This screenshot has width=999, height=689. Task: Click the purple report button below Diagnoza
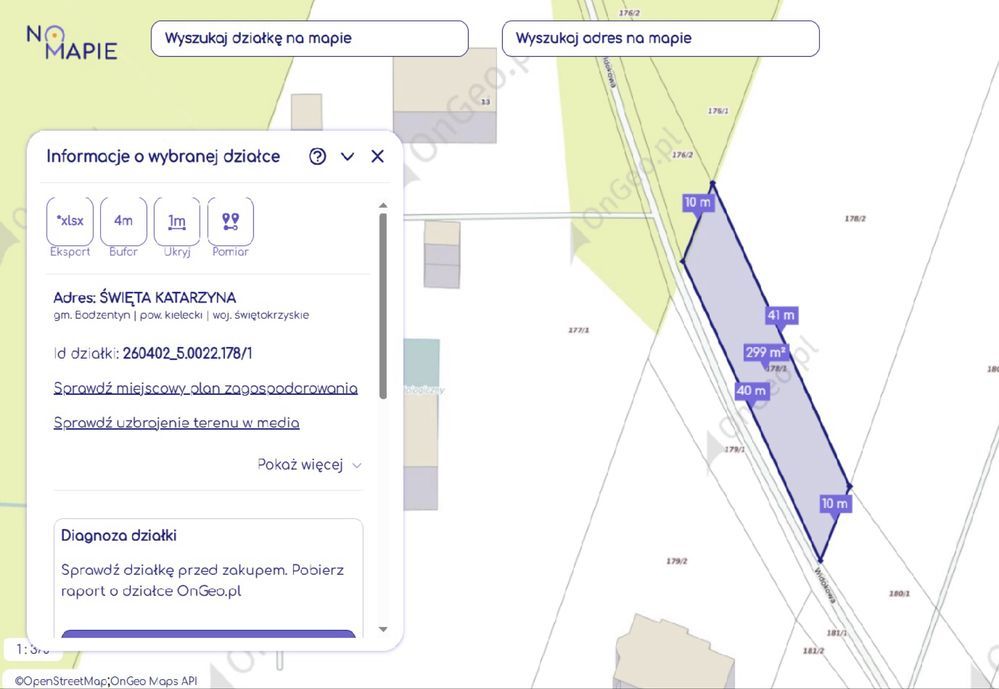208,633
